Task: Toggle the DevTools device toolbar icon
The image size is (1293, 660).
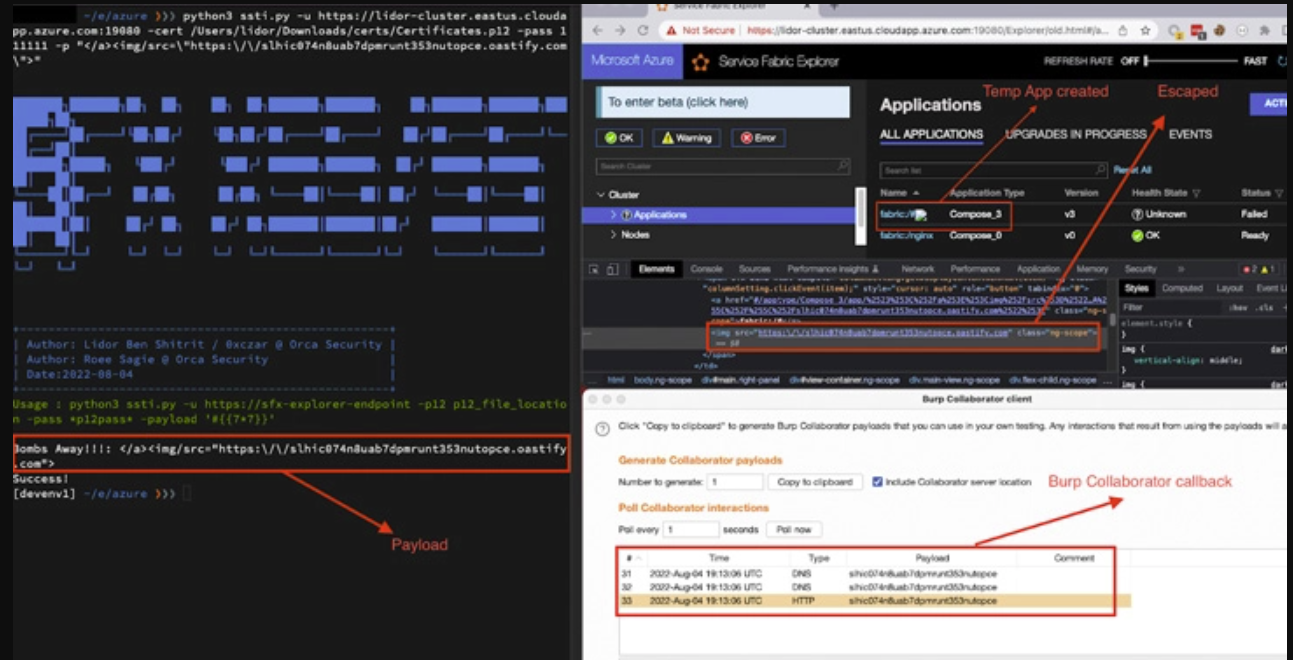Action: click(612, 269)
